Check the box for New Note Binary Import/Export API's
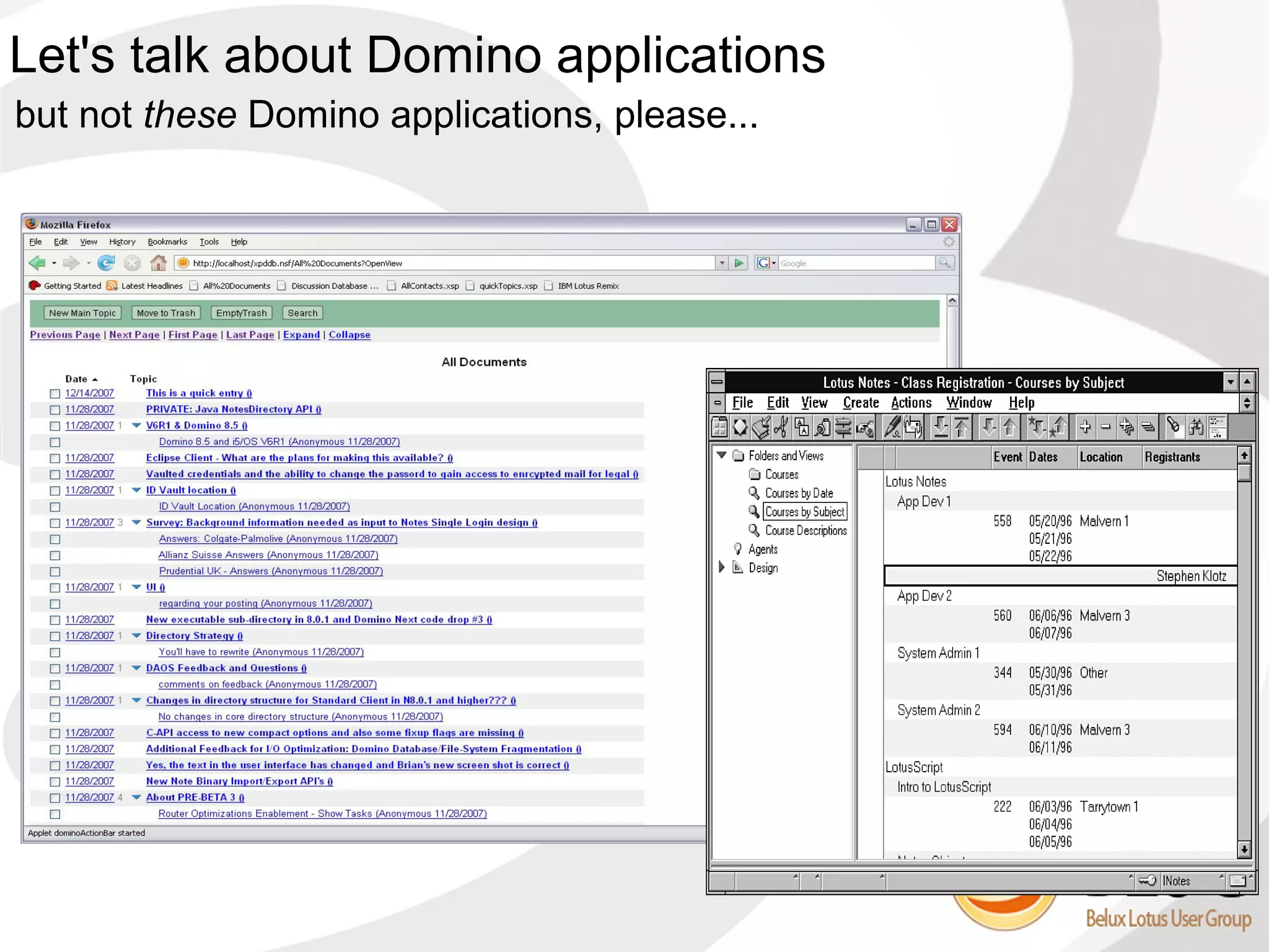1269x952 pixels. coord(55,782)
